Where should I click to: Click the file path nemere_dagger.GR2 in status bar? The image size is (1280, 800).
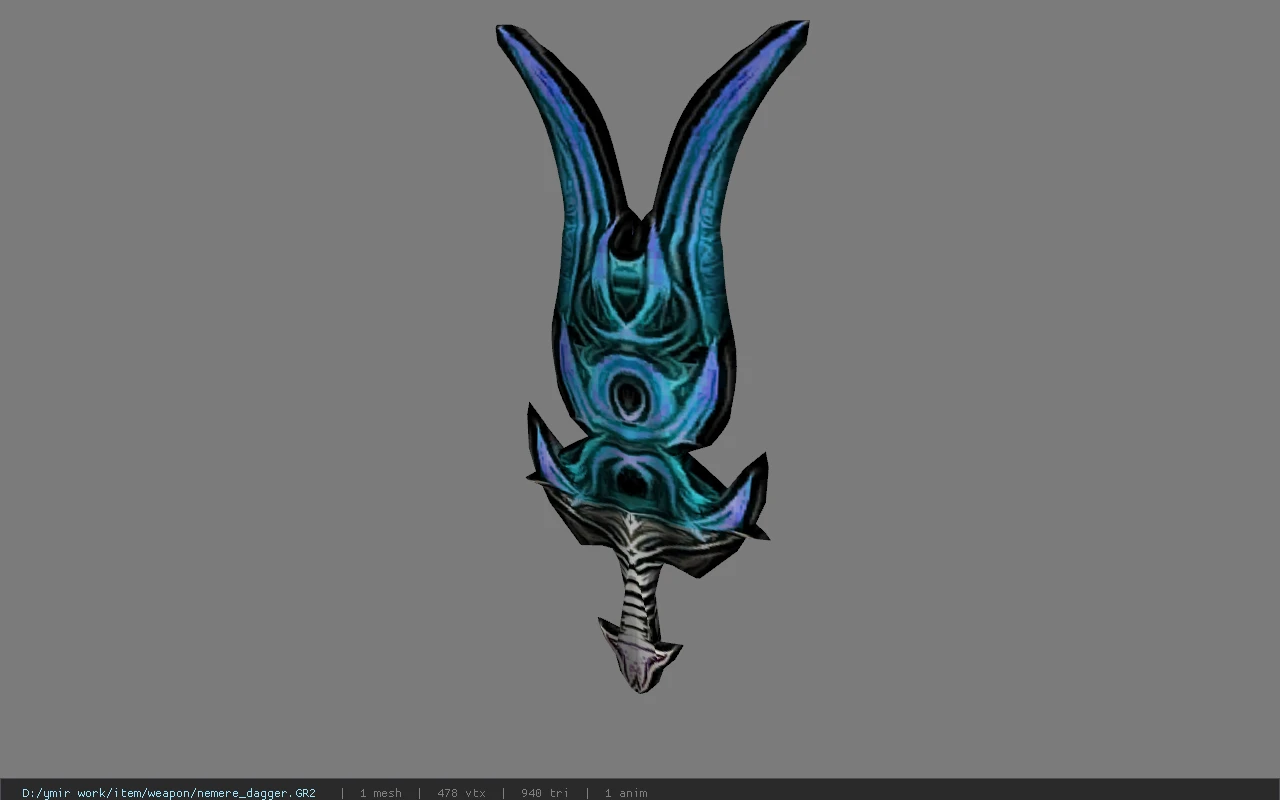tap(169, 793)
